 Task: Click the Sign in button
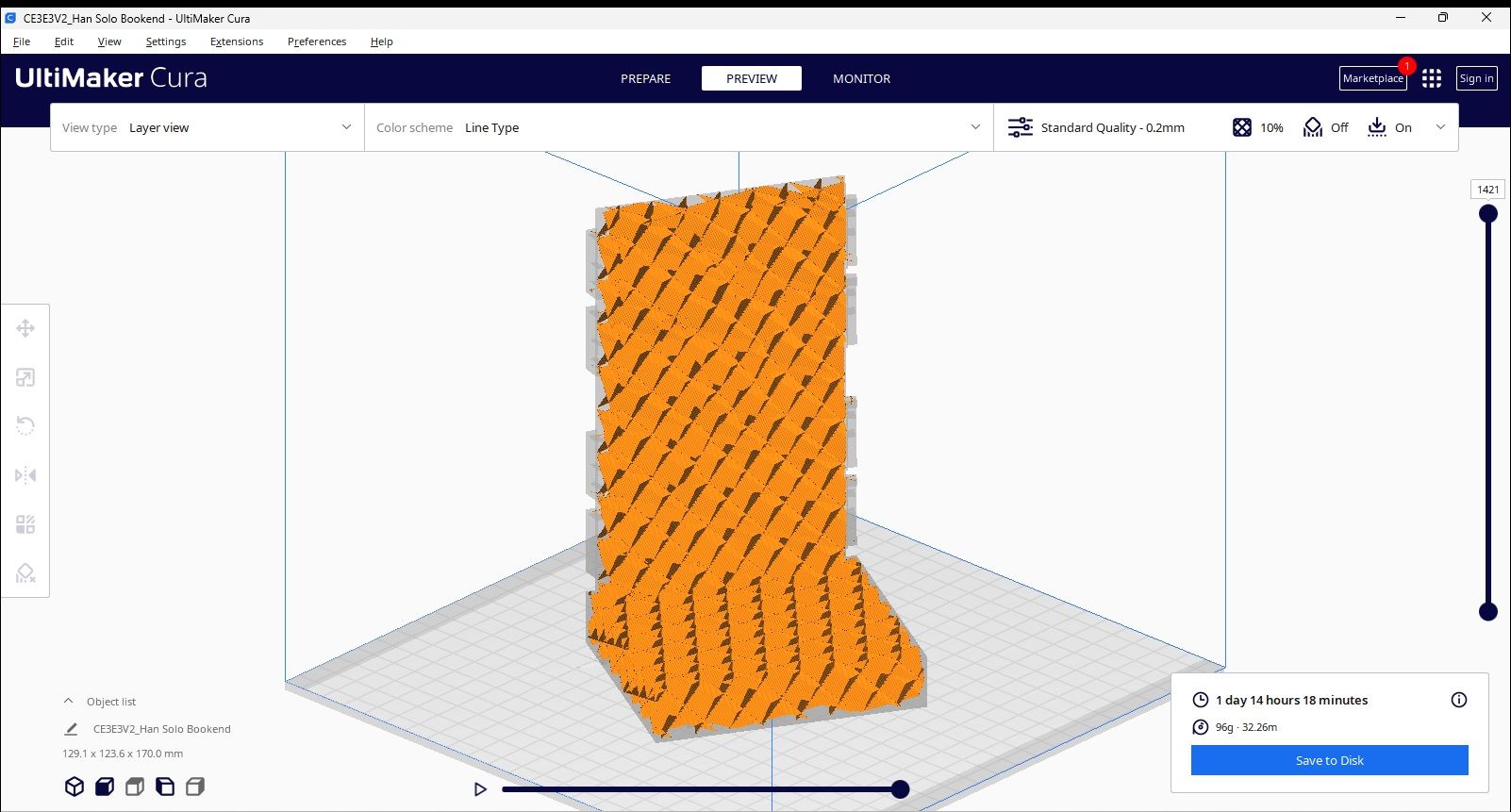[x=1476, y=78]
